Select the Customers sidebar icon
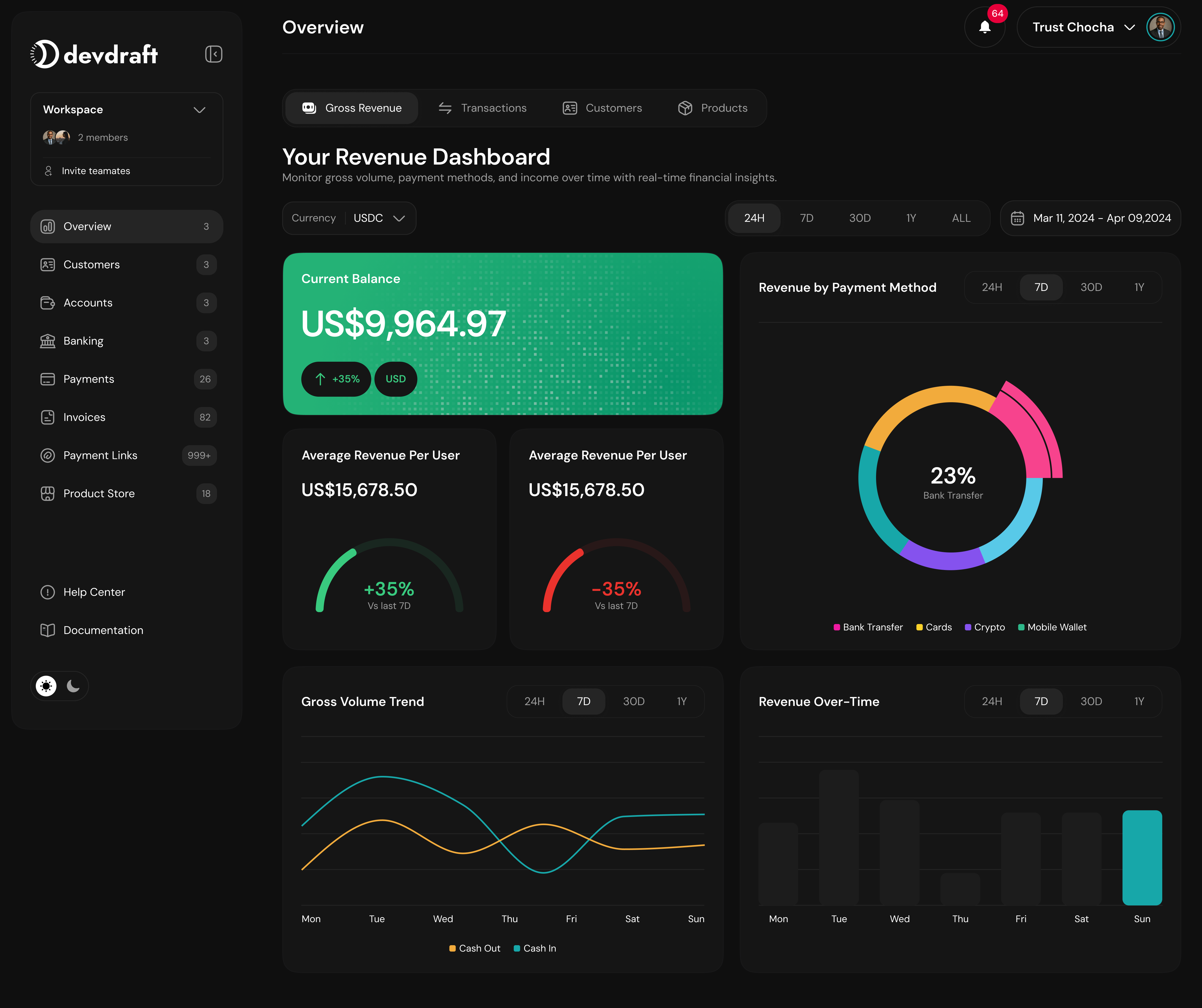1202x1008 pixels. (48, 264)
